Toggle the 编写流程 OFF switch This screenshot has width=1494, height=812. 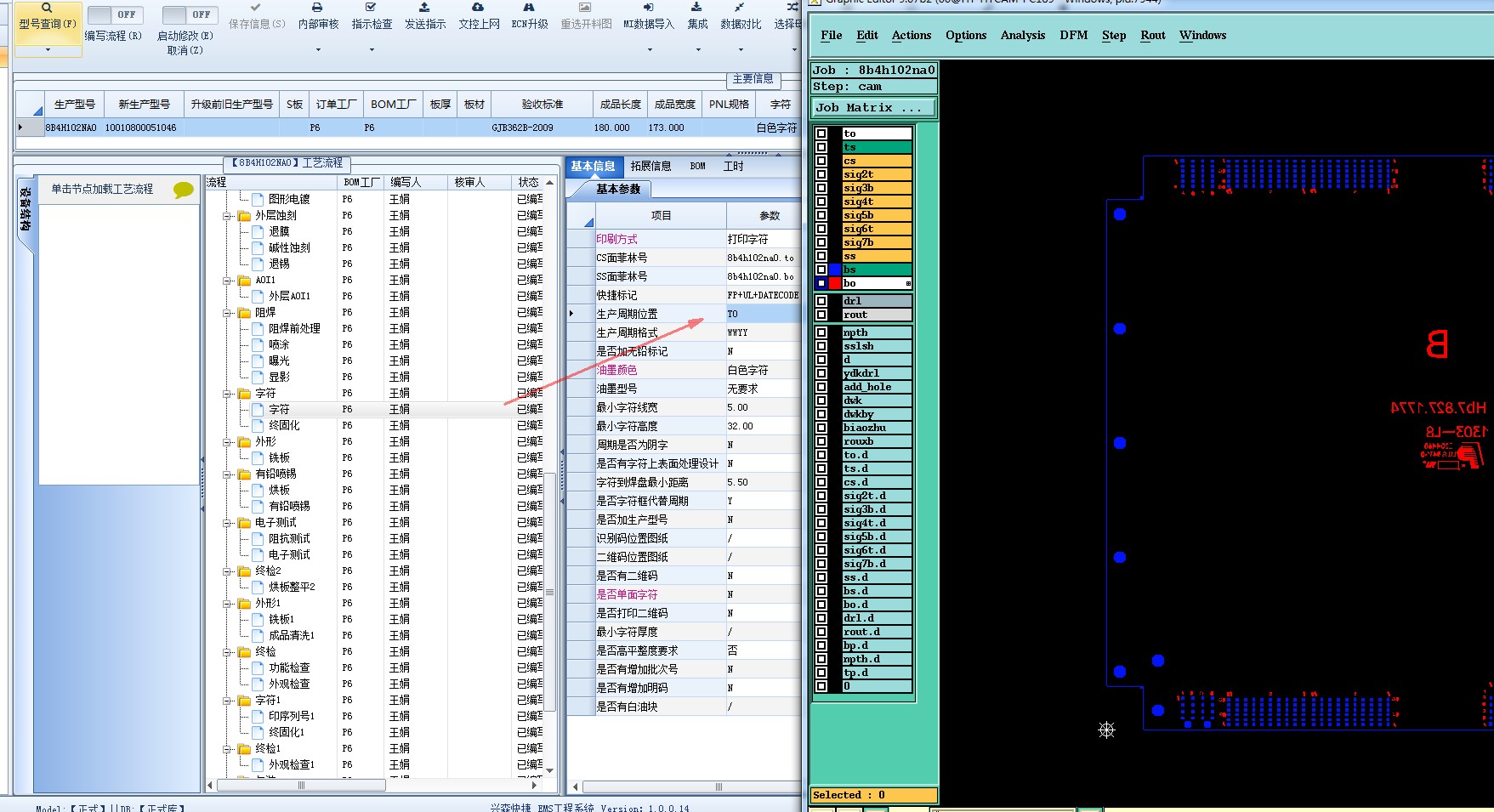(x=114, y=14)
